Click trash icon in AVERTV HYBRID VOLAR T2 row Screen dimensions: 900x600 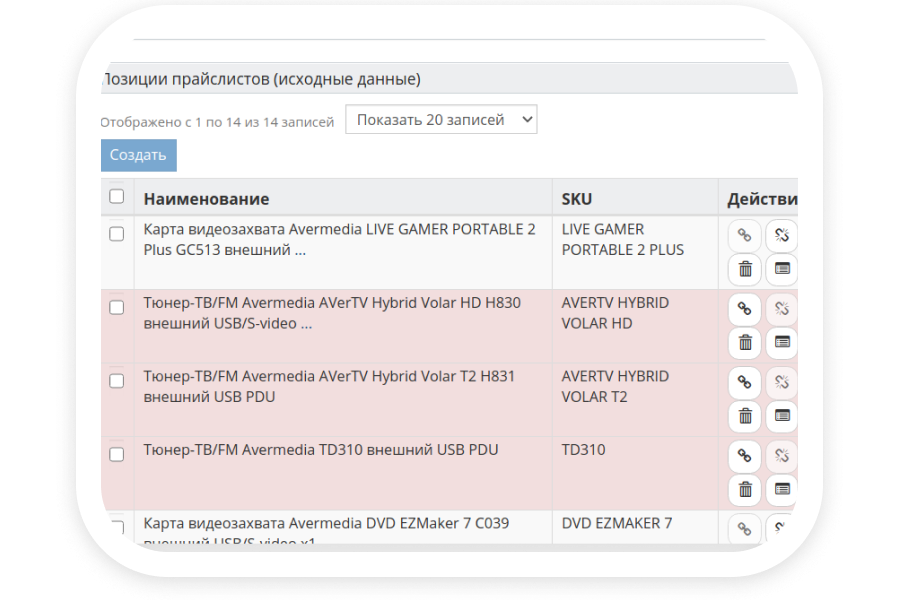744,416
